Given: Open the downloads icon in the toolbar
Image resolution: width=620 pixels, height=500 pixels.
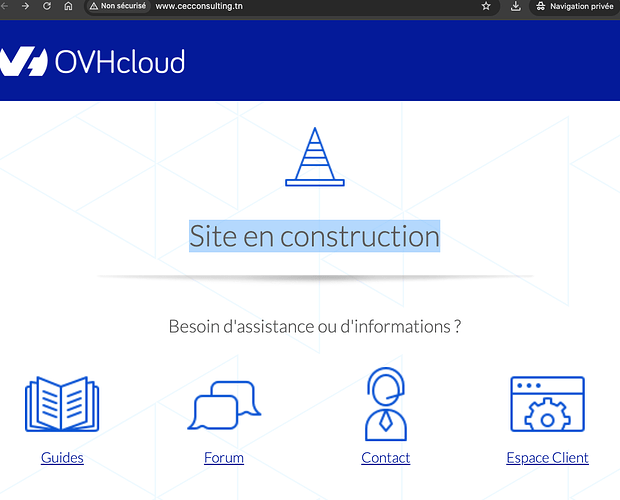Looking at the screenshot, I should click(515, 6).
